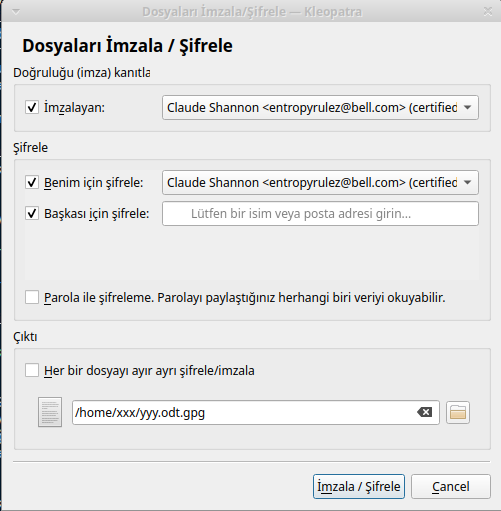Click the Cancel button

[451, 486]
